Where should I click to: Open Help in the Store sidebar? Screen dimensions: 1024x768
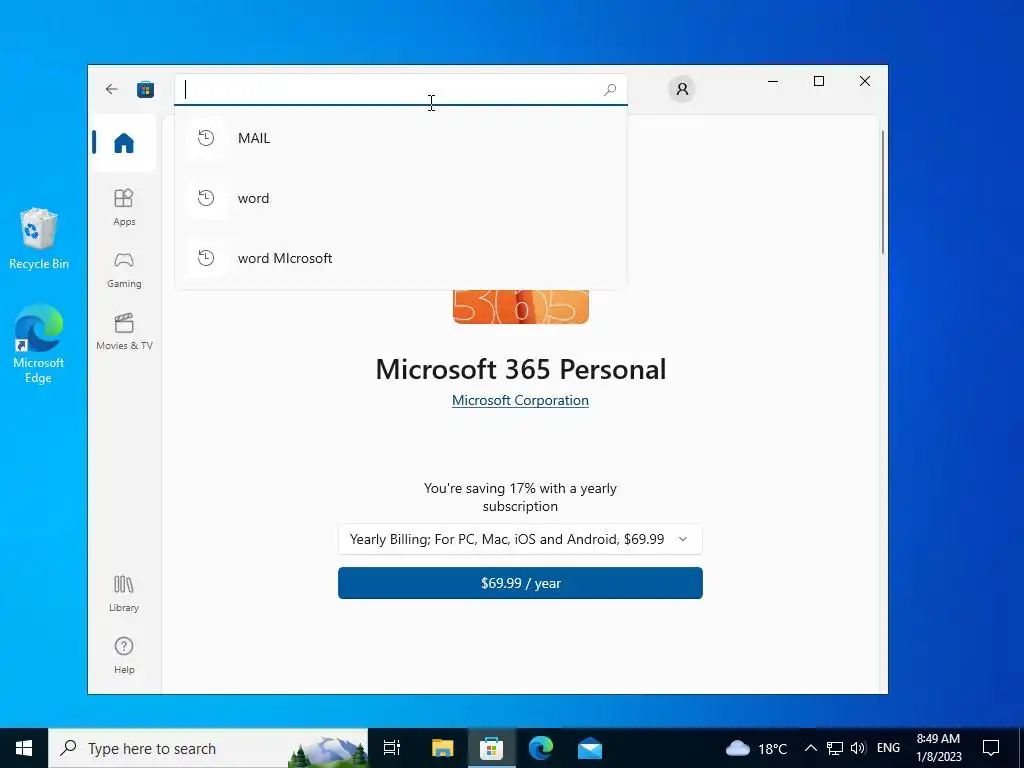124,656
